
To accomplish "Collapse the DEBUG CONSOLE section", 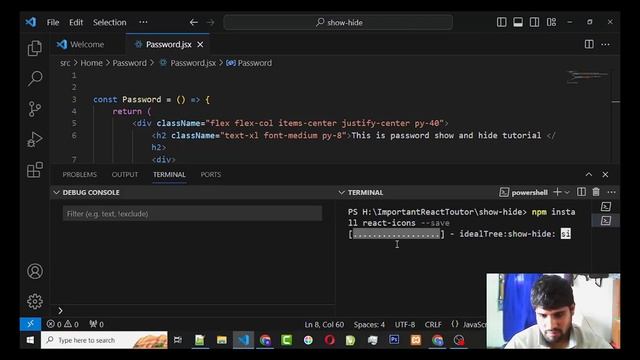I will point(57,192).
